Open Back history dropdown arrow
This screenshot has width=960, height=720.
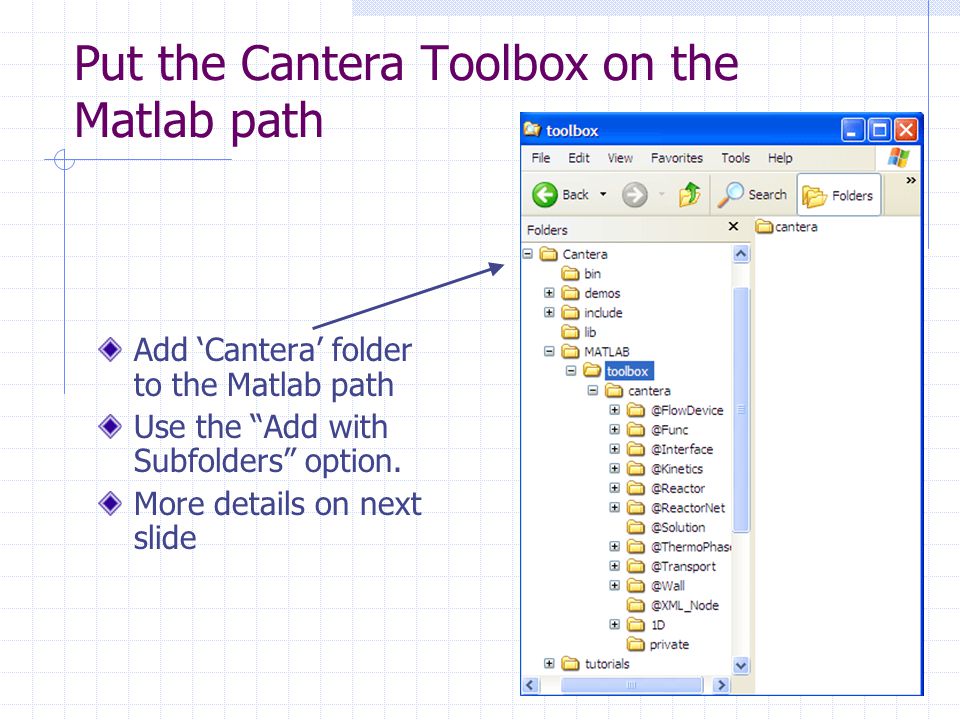click(603, 195)
